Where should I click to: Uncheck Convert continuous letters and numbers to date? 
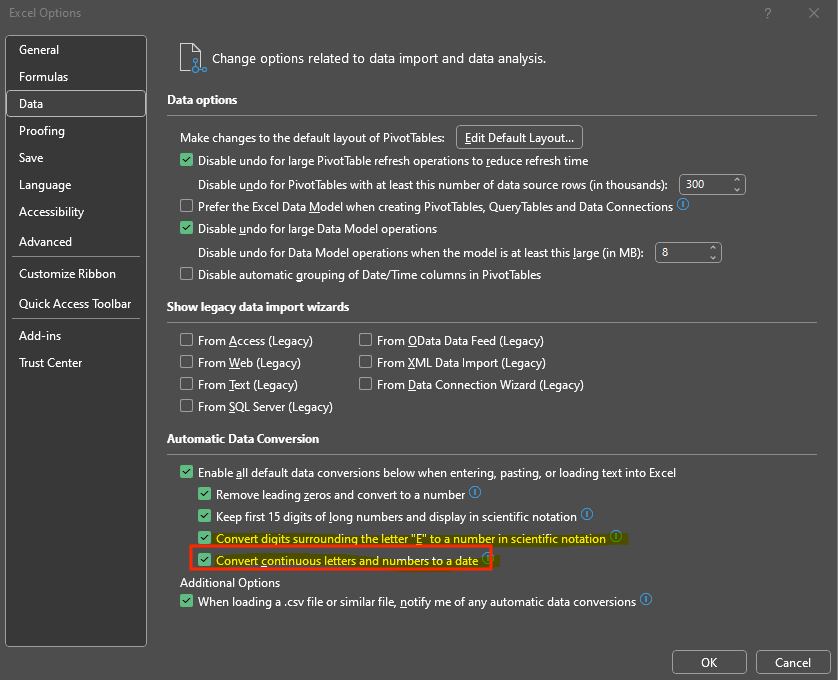204,560
